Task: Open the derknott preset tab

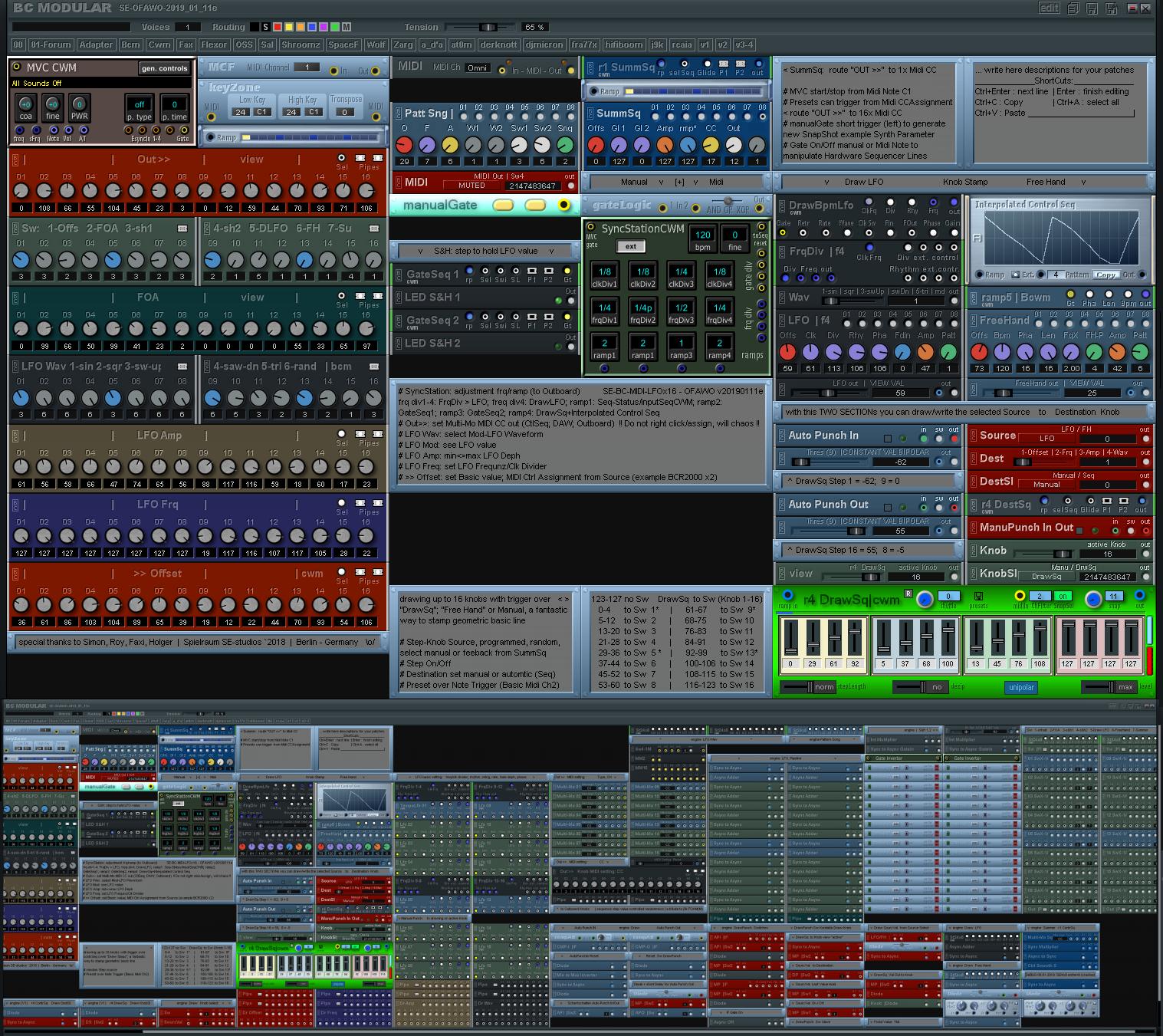Action: pos(498,44)
